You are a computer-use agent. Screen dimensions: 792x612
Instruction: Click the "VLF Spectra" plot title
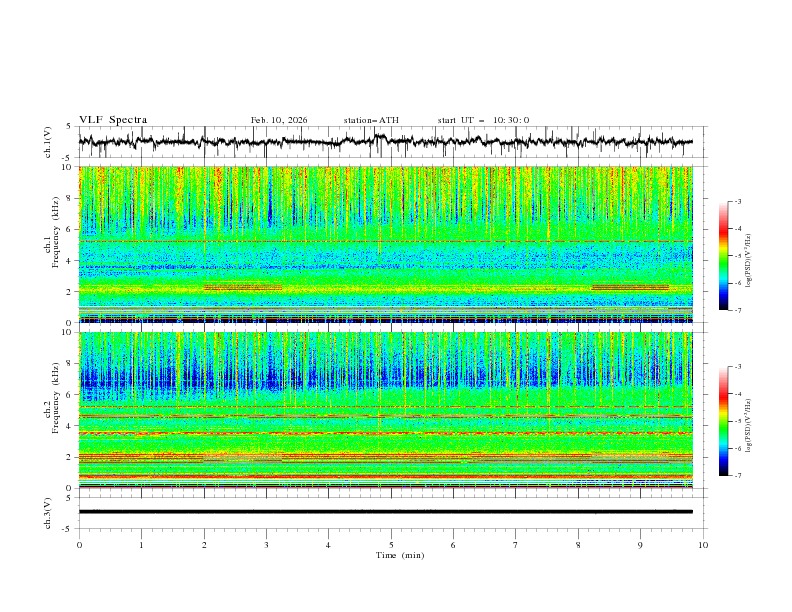[x=113, y=120]
